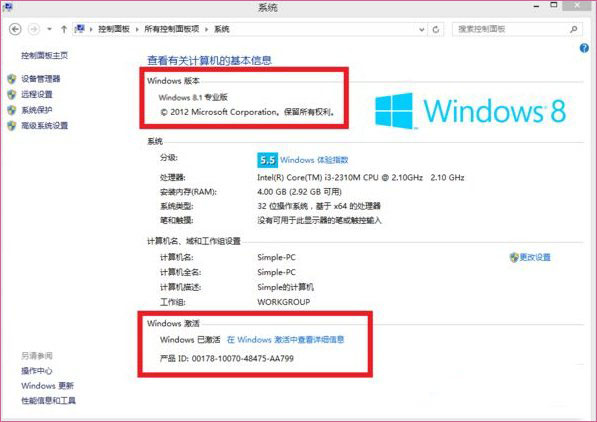The image size is (597, 422).
Task: Open help with the blue question icon
Action: pyautogui.click(x=584, y=48)
